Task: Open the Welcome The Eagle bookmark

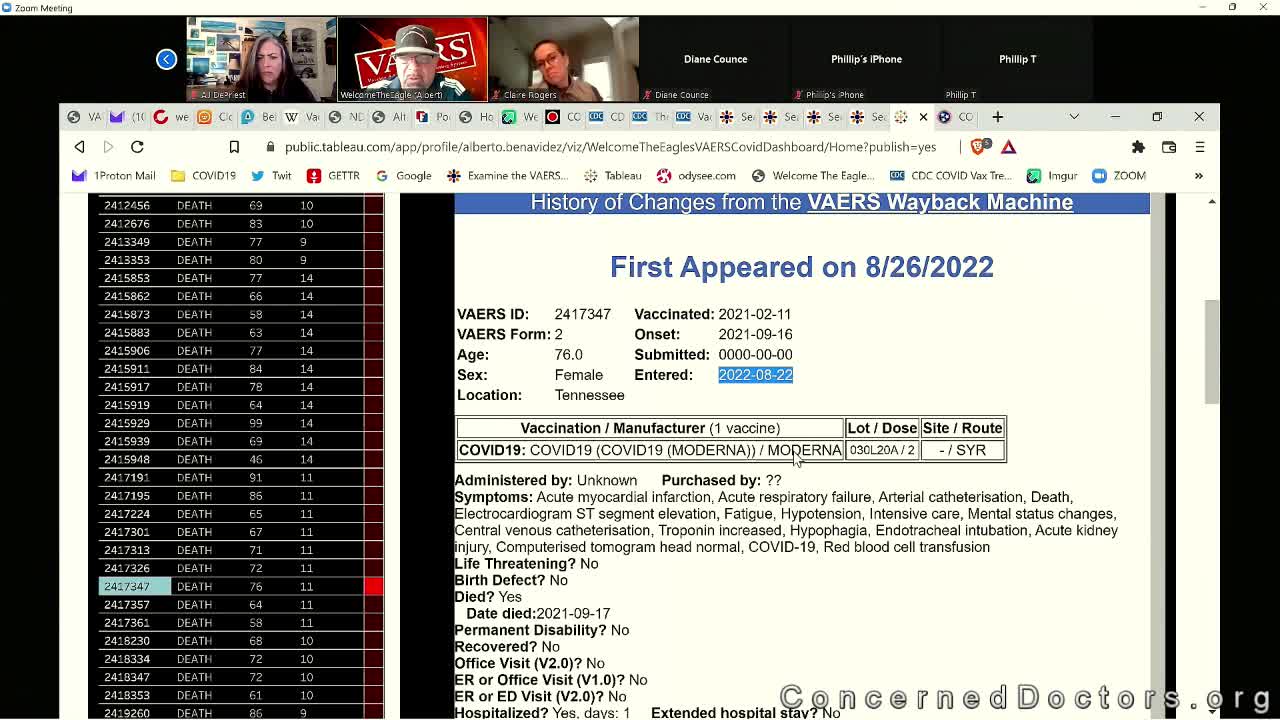Action: pyautogui.click(x=813, y=176)
